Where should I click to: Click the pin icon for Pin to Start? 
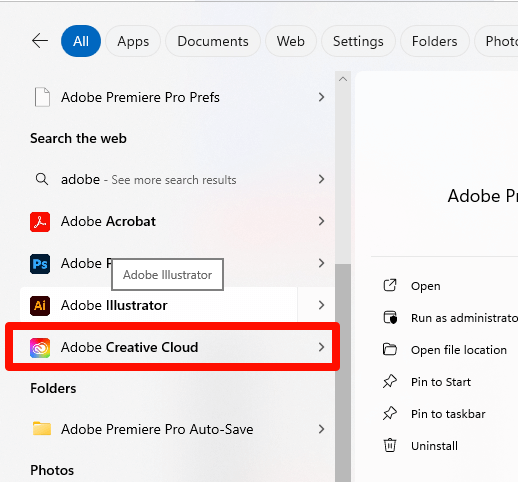(x=390, y=381)
